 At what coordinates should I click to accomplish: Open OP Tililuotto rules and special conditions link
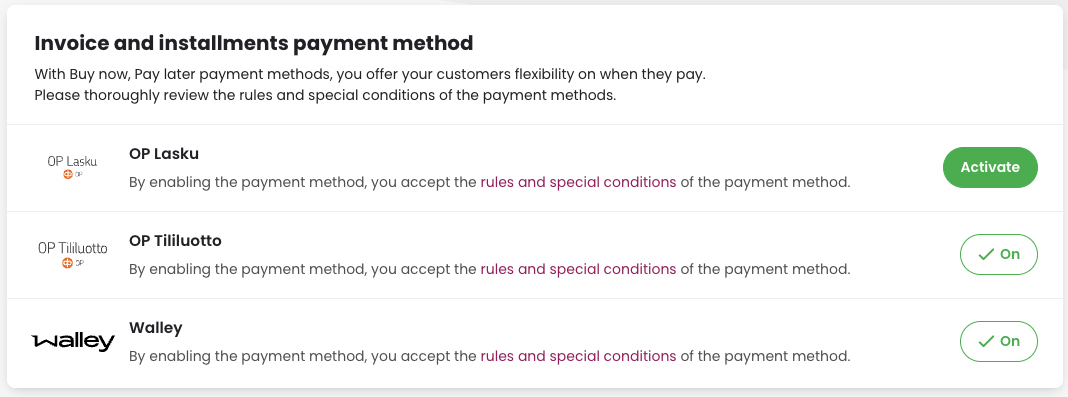[x=578, y=269]
